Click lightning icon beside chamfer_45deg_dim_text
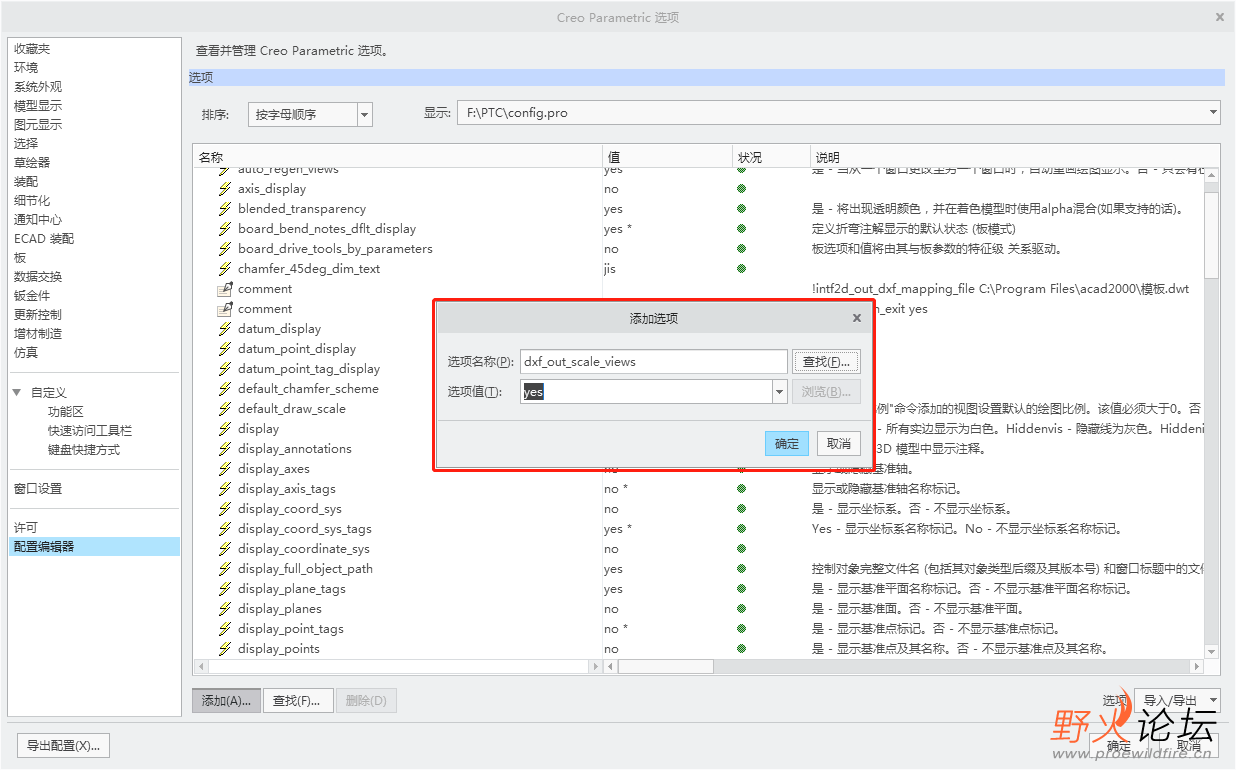1236x770 pixels. pyautogui.click(x=225, y=269)
